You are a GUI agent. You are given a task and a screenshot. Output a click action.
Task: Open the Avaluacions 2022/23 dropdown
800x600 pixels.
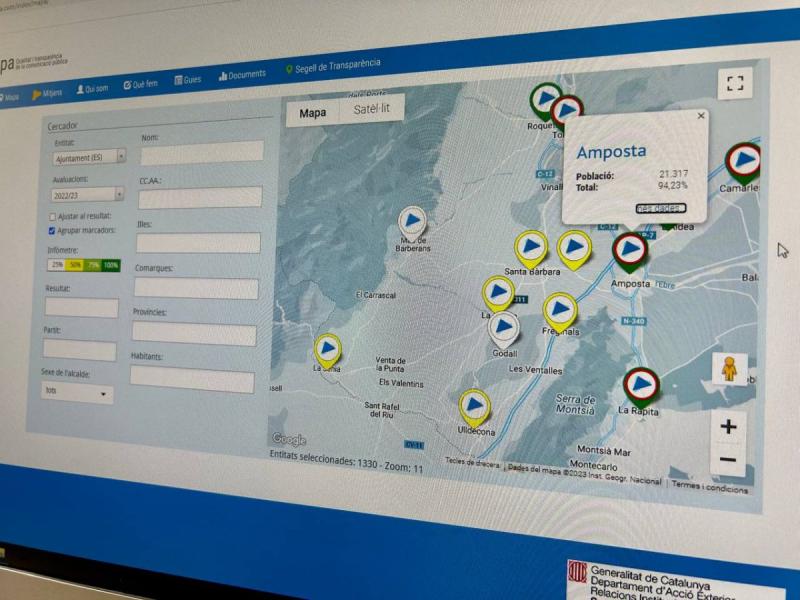(x=89, y=194)
